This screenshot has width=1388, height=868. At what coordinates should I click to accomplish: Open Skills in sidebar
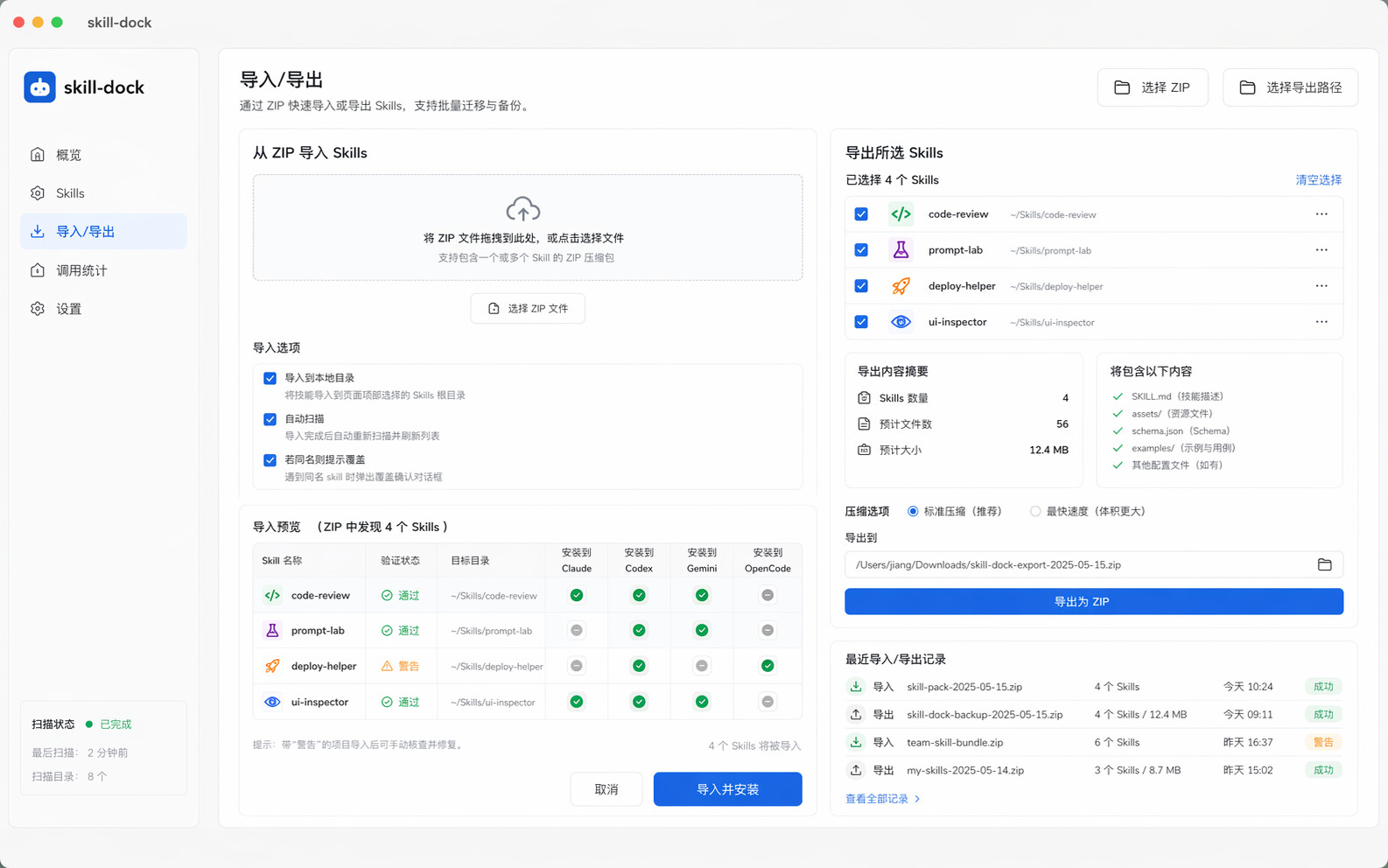click(103, 193)
